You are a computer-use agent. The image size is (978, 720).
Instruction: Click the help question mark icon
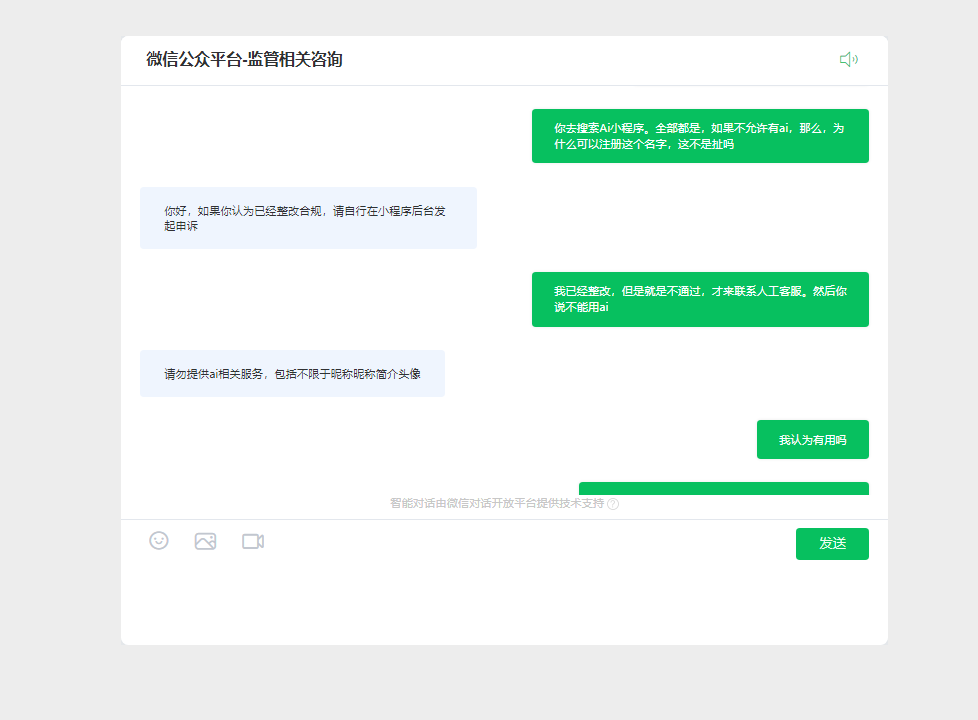coord(613,504)
